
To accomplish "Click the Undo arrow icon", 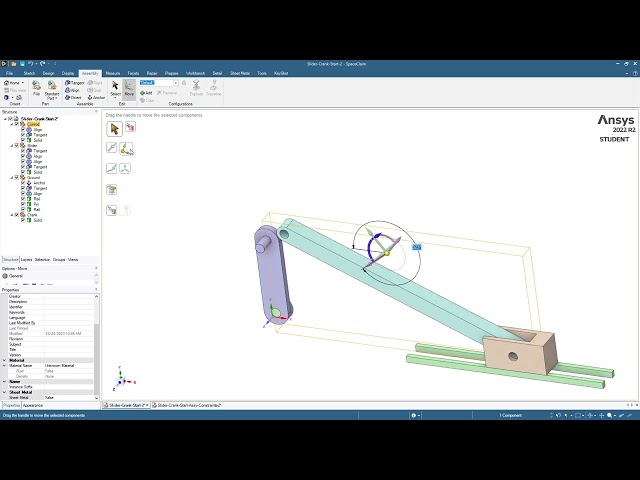I will (31, 64).
